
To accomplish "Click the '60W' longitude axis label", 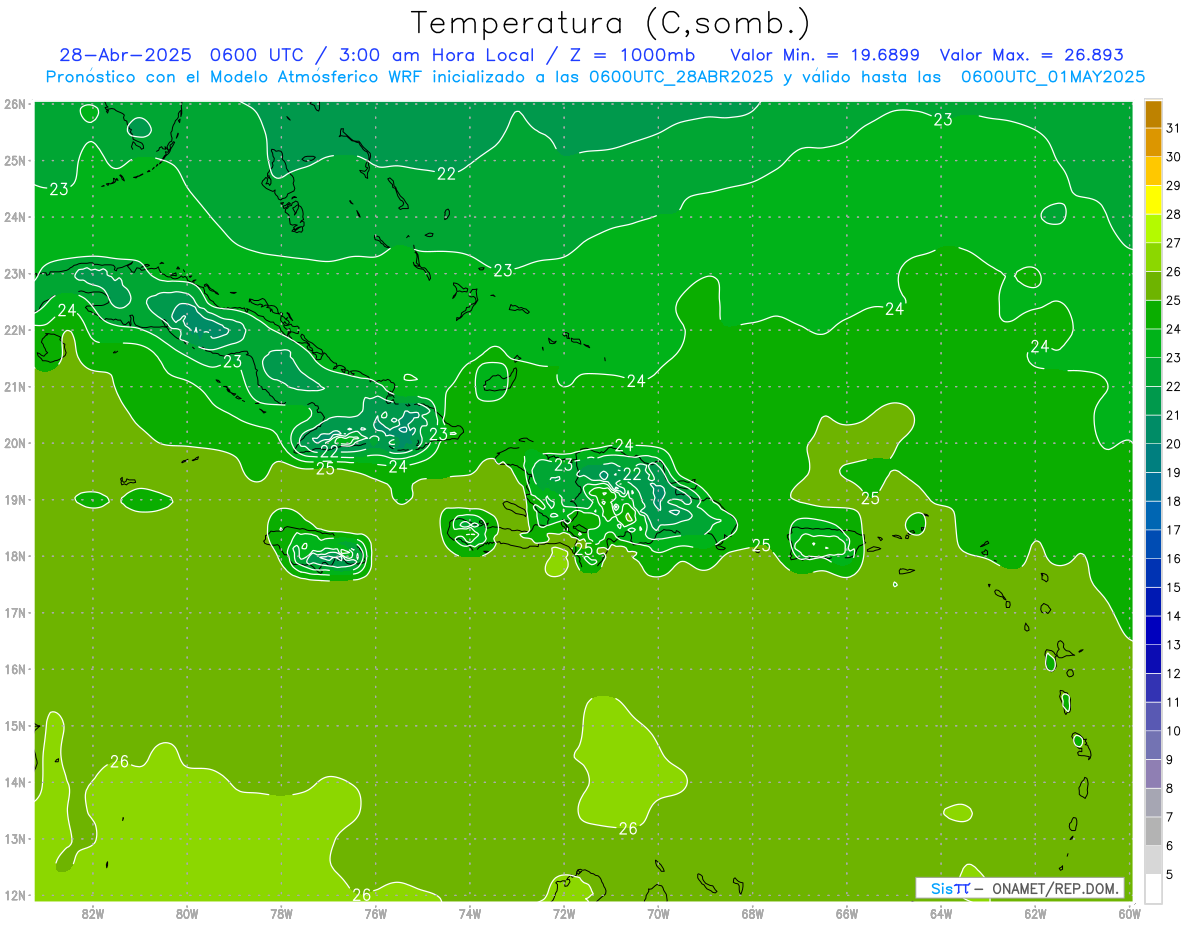I will pos(1129,913).
